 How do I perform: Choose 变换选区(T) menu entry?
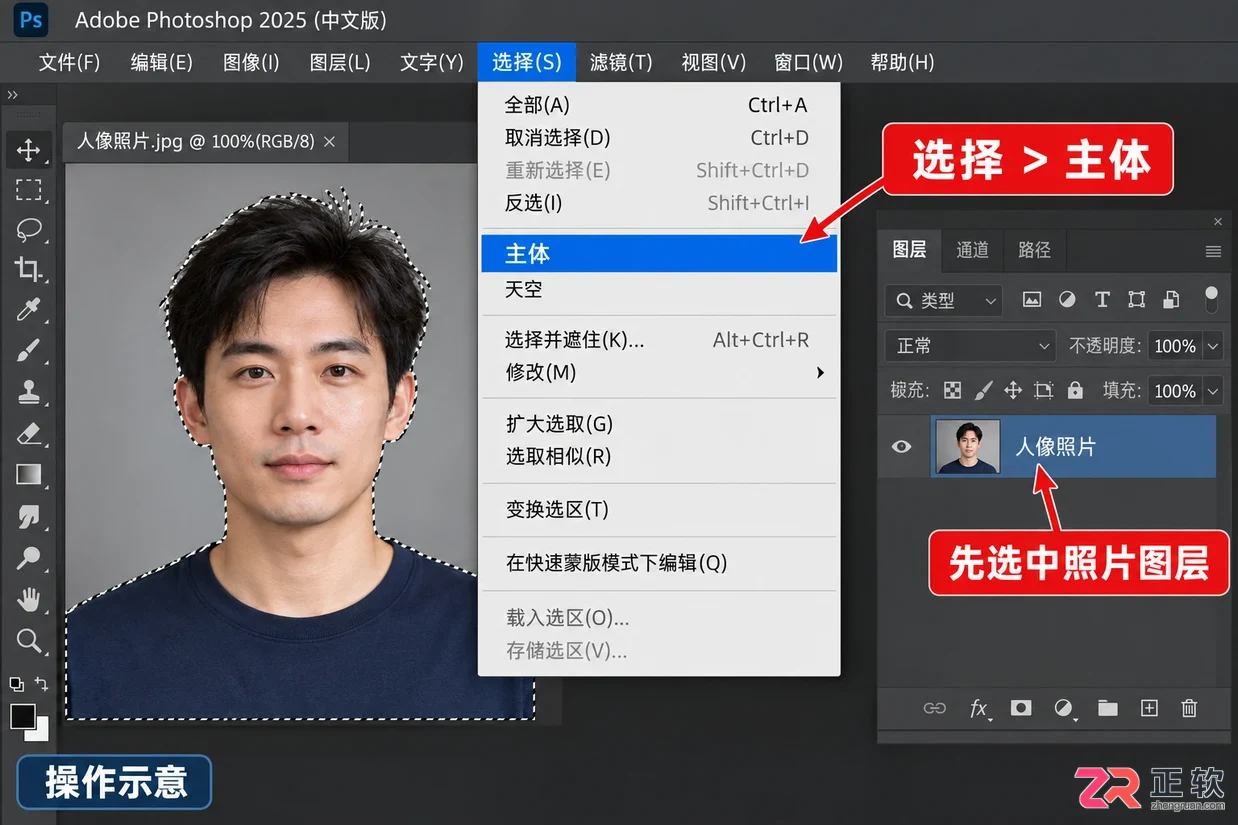pyautogui.click(x=658, y=510)
